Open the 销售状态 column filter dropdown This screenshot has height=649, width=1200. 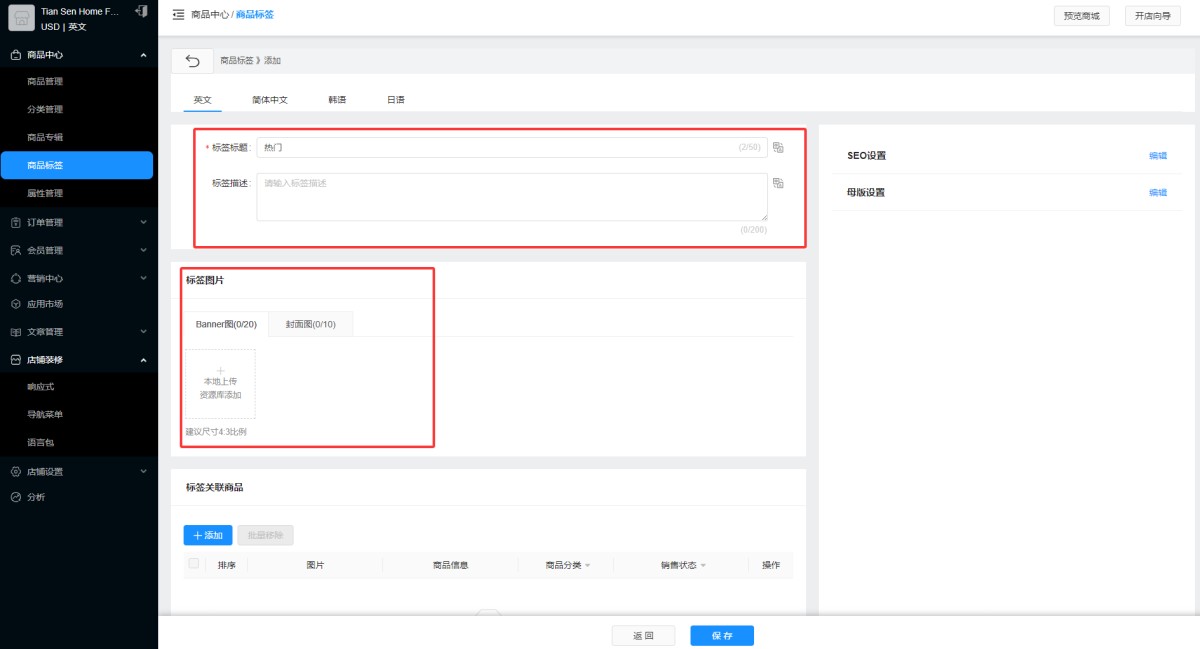703,566
